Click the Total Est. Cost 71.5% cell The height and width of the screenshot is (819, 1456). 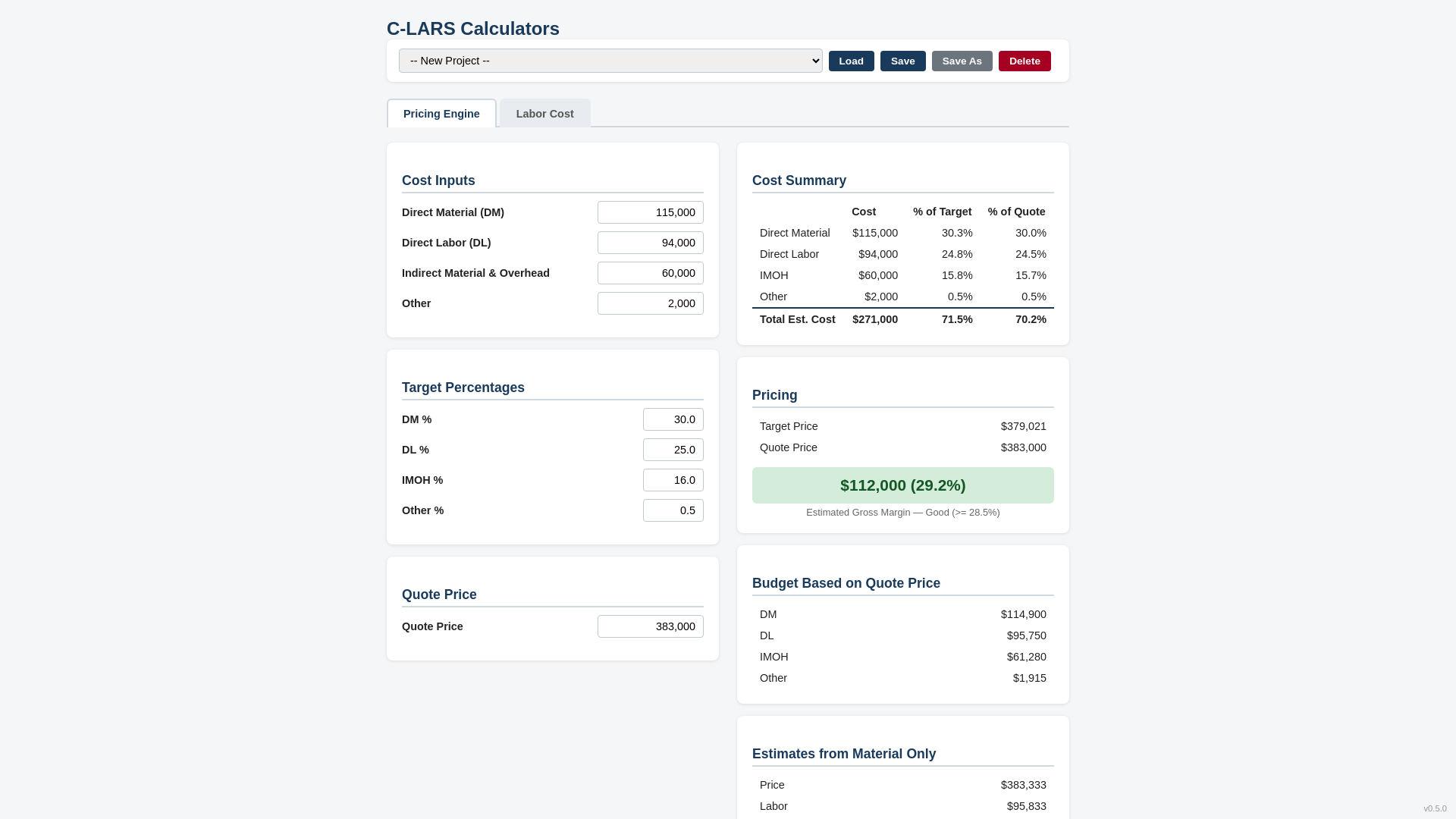[x=957, y=319]
